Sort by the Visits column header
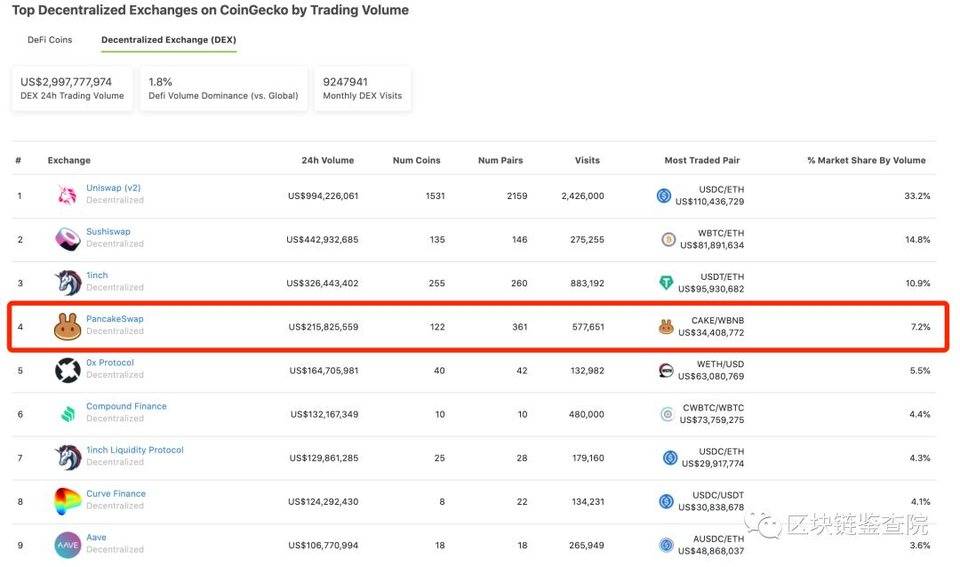 pyautogui.click(x=587, y=160)
